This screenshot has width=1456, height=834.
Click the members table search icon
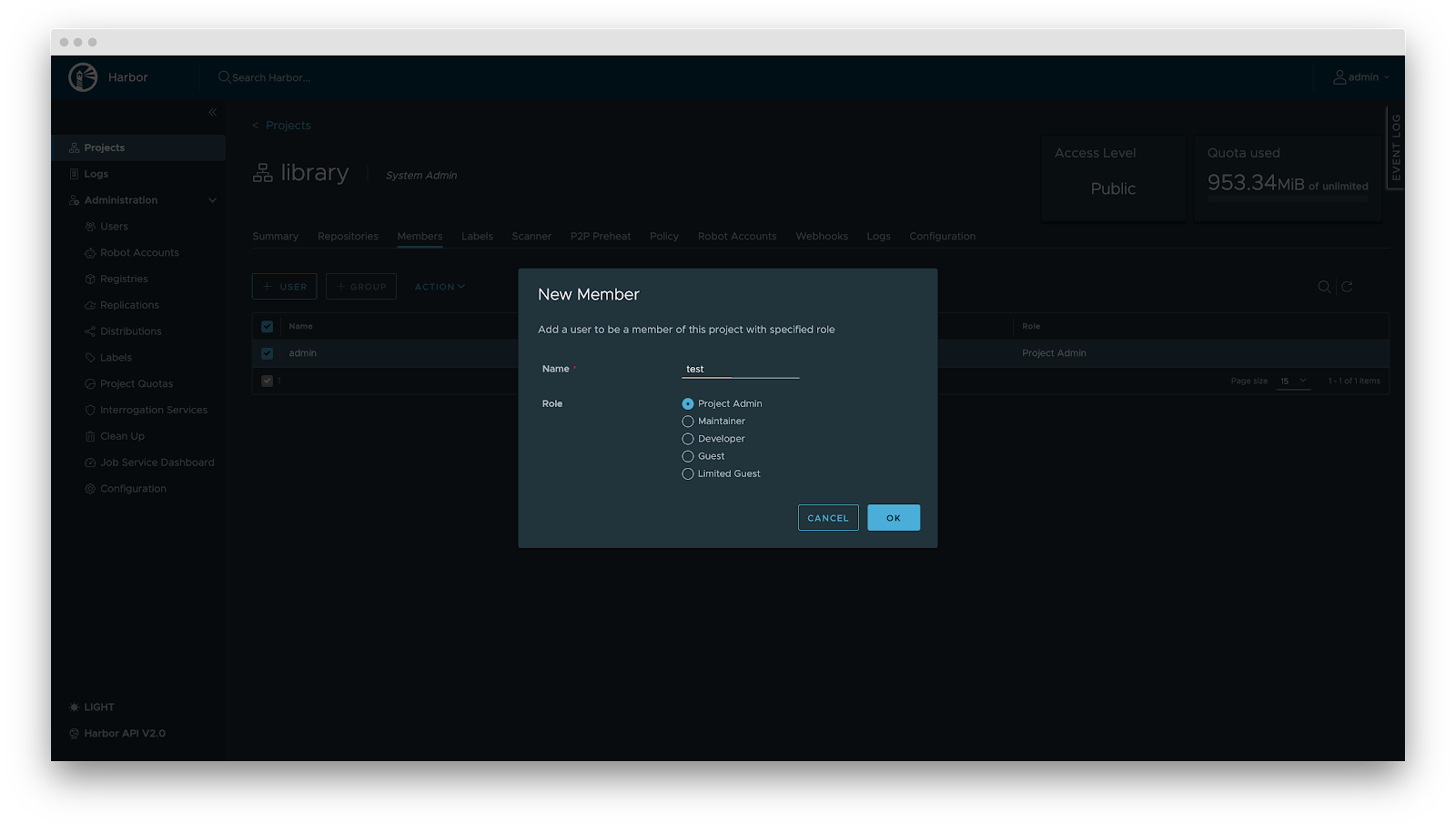(x=1324, y=287)
